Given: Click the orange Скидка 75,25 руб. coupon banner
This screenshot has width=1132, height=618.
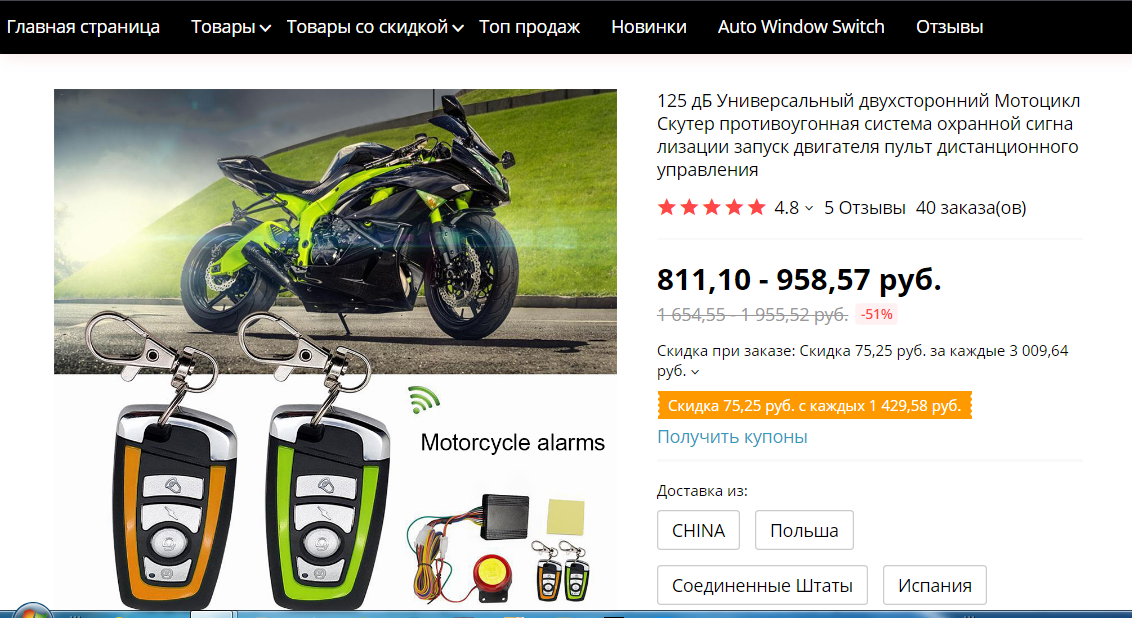Looking at the screenshot, I should [814, 406].
